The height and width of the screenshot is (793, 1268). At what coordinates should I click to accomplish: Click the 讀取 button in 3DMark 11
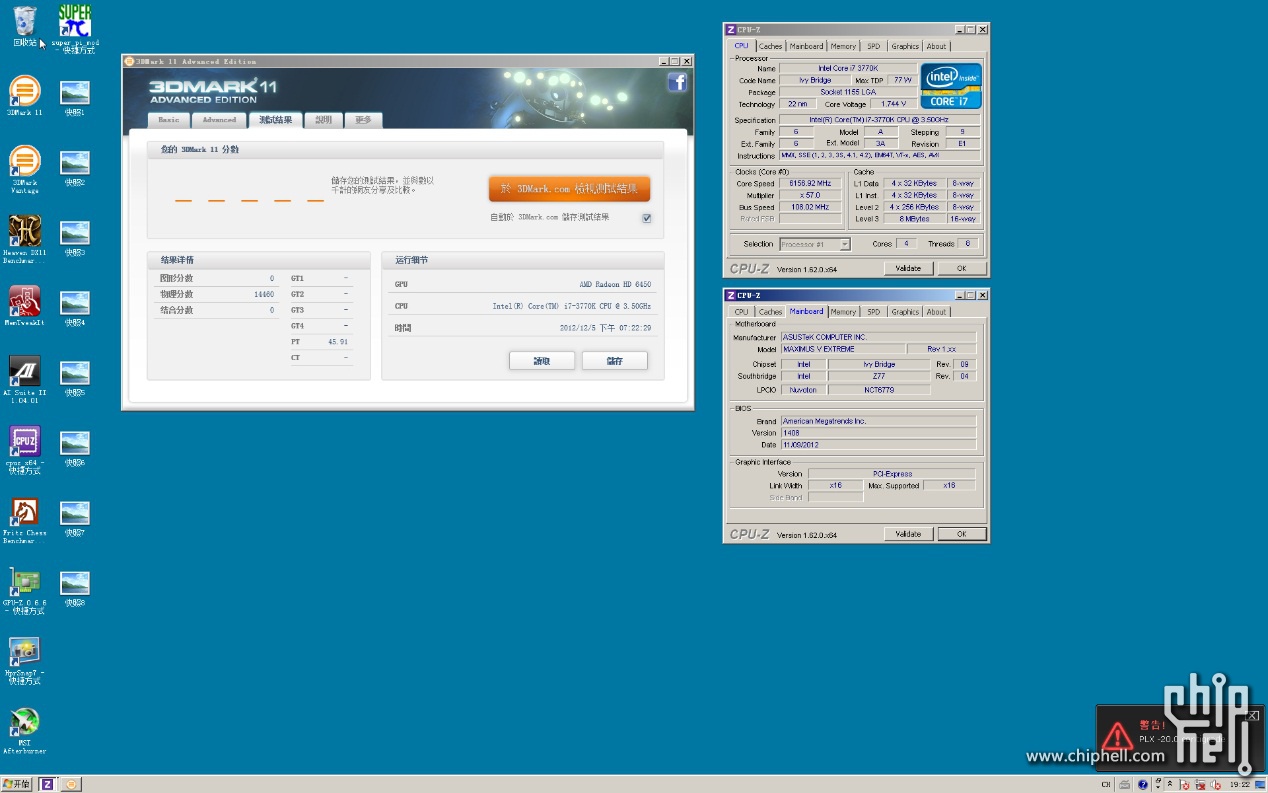coord(542,361)
